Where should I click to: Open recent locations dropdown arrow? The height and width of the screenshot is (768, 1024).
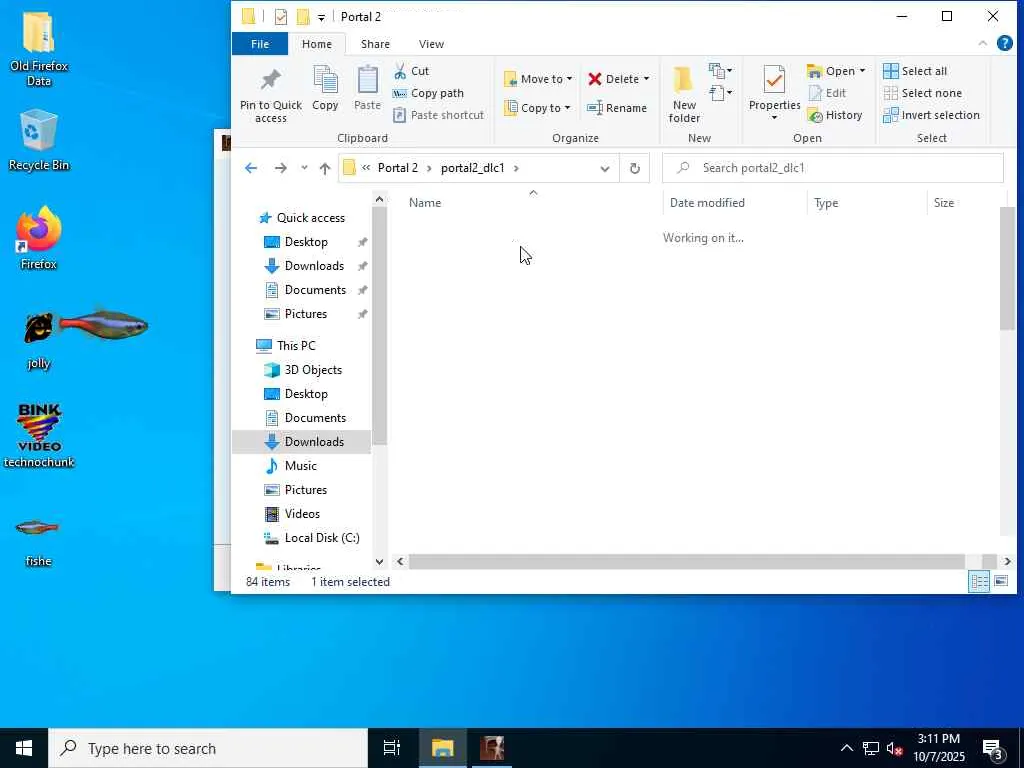(304, 168)
